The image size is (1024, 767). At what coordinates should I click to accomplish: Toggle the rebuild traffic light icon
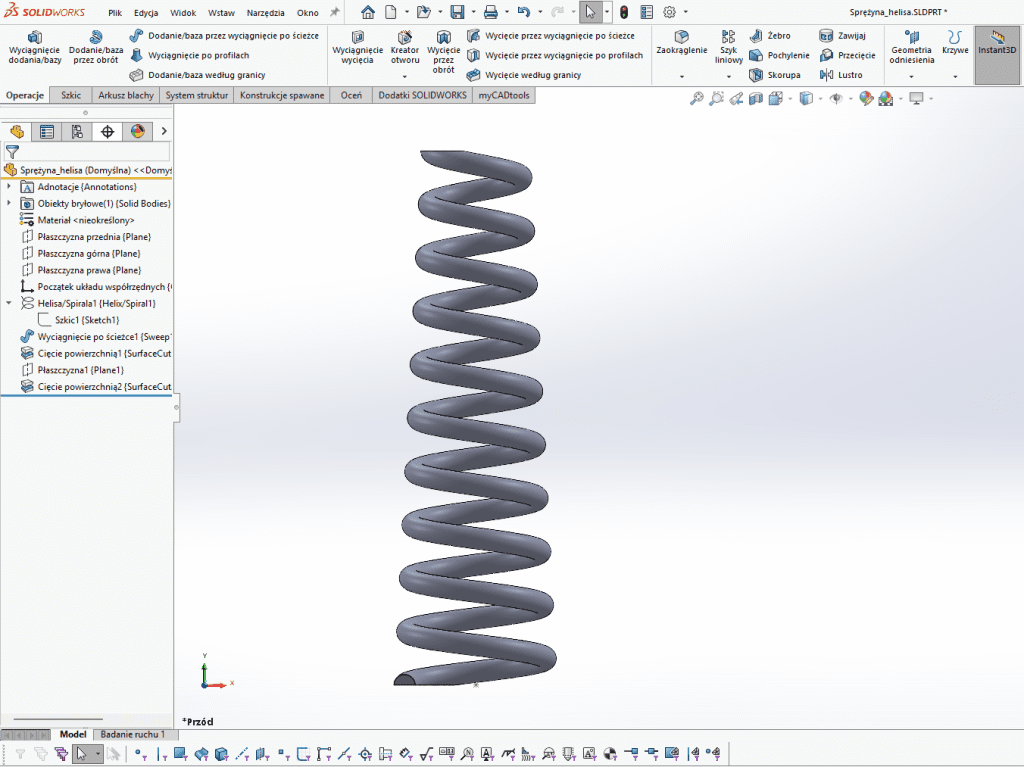pyautogui.click(x=624, y=12)
